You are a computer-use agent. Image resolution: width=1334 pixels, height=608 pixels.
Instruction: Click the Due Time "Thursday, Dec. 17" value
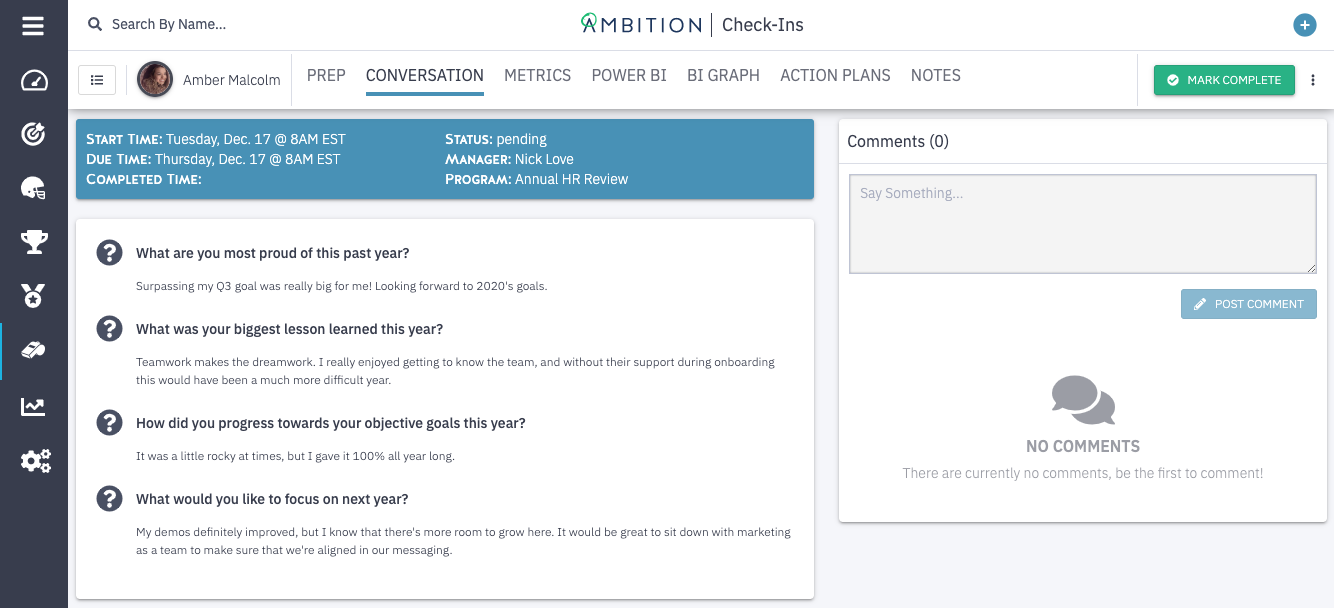tap(248, 159)
